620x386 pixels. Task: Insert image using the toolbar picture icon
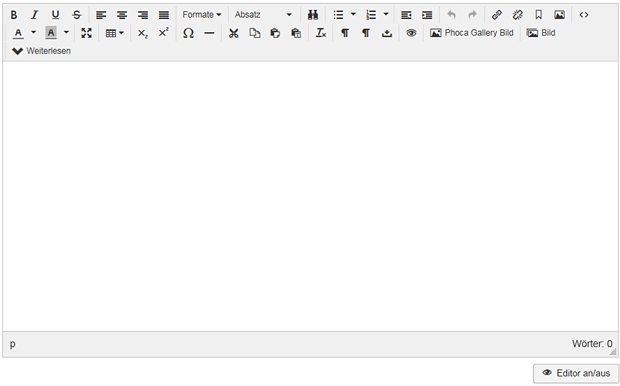point(560,15)
